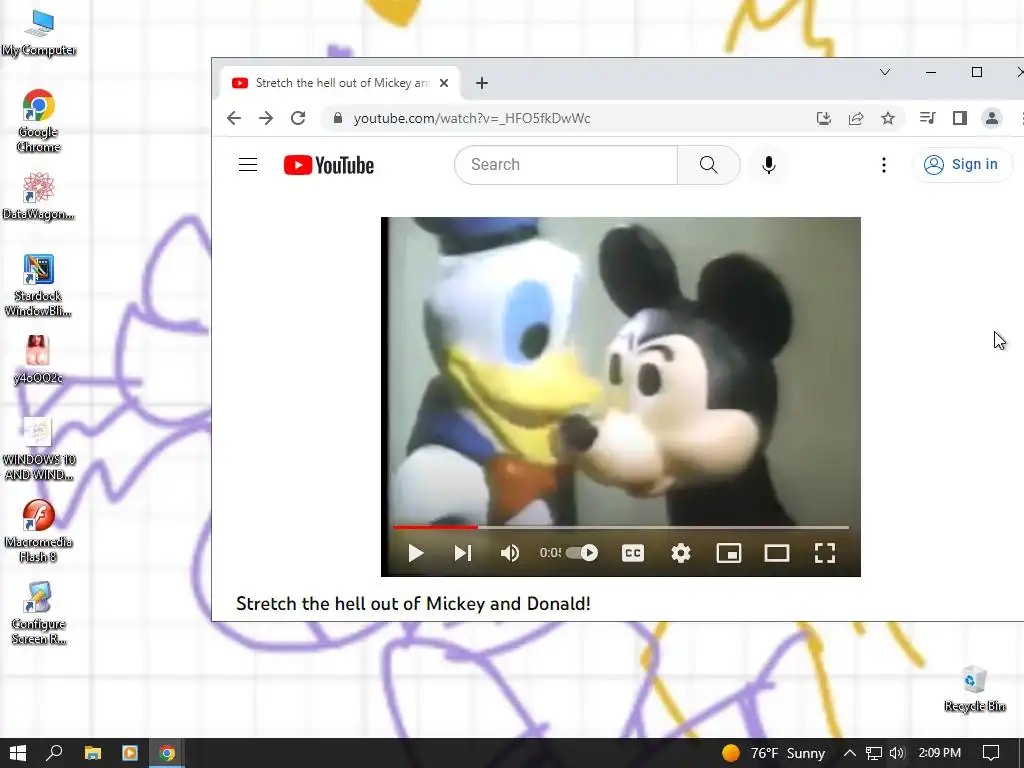The height and width of the screenshot is (768, 1024).
Task: Reload the current page
Action: (x=298, y=118)
